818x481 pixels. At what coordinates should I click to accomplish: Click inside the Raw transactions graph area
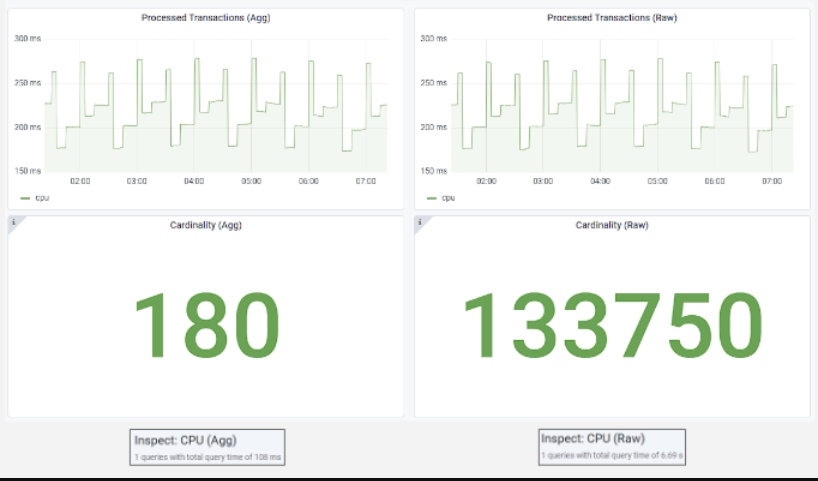point(622,105)
